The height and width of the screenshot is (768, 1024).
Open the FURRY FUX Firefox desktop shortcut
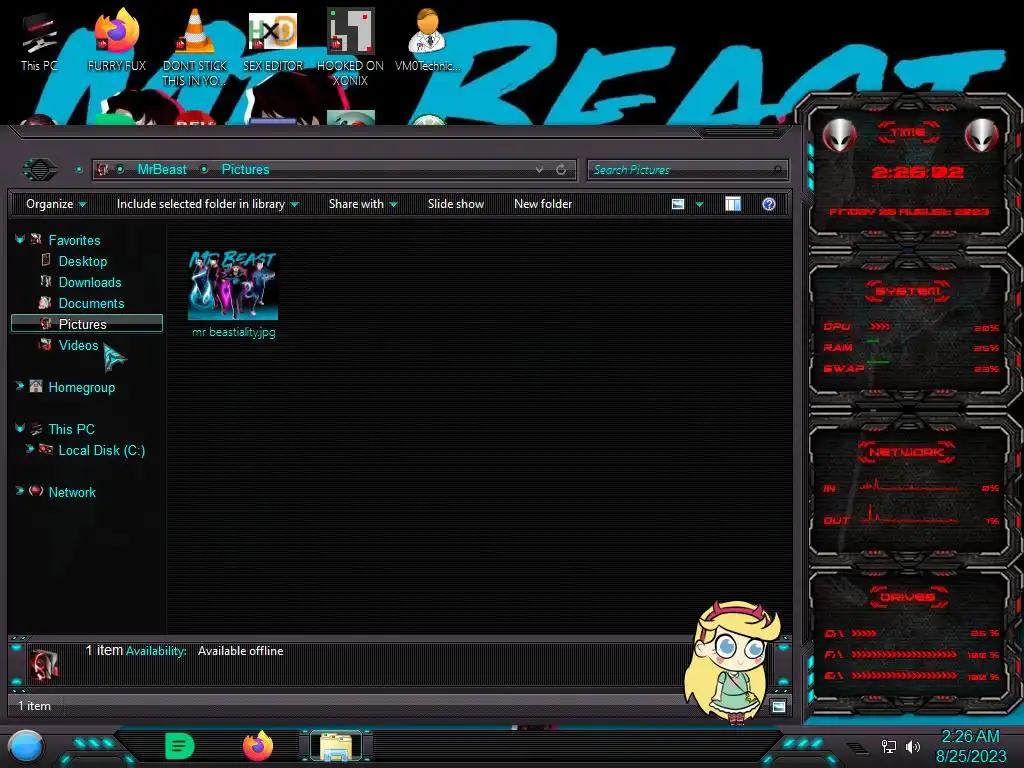(x=117, y=40)
